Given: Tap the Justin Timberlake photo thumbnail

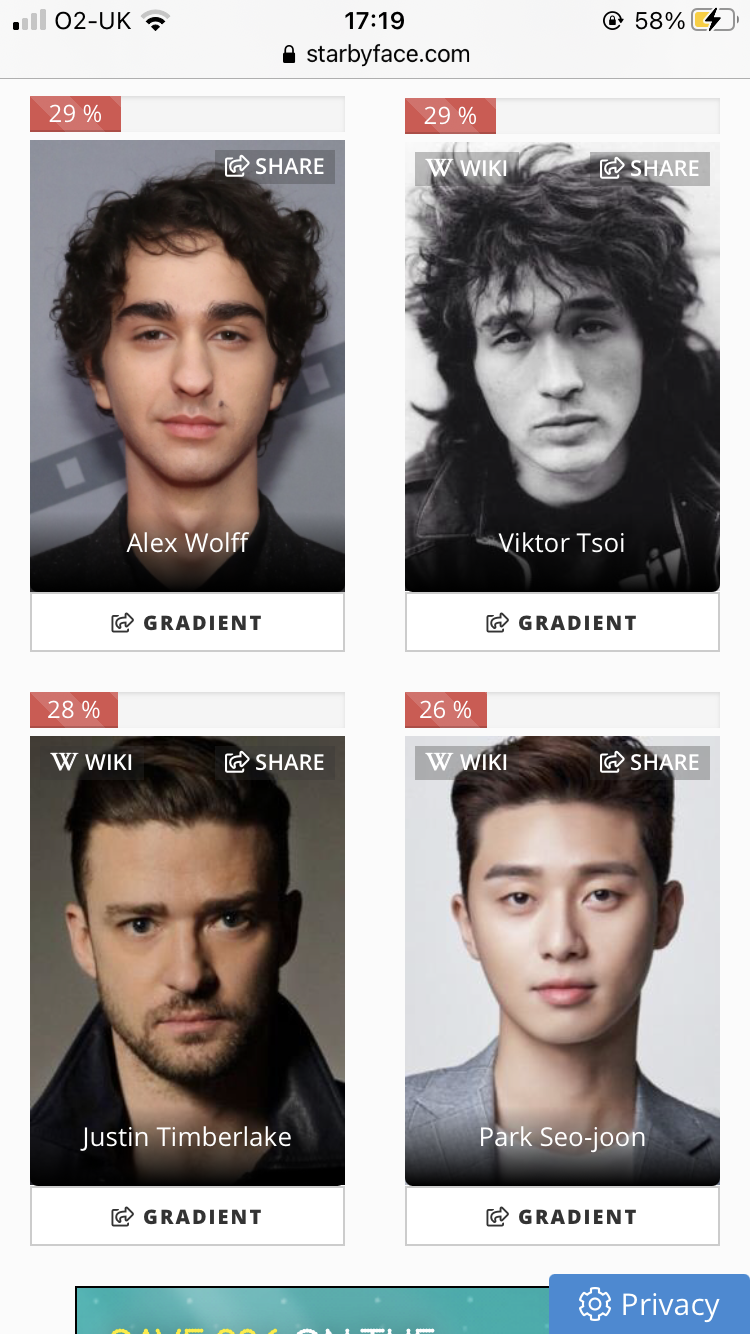Looking at the screenshot, I should pos(187,961).
